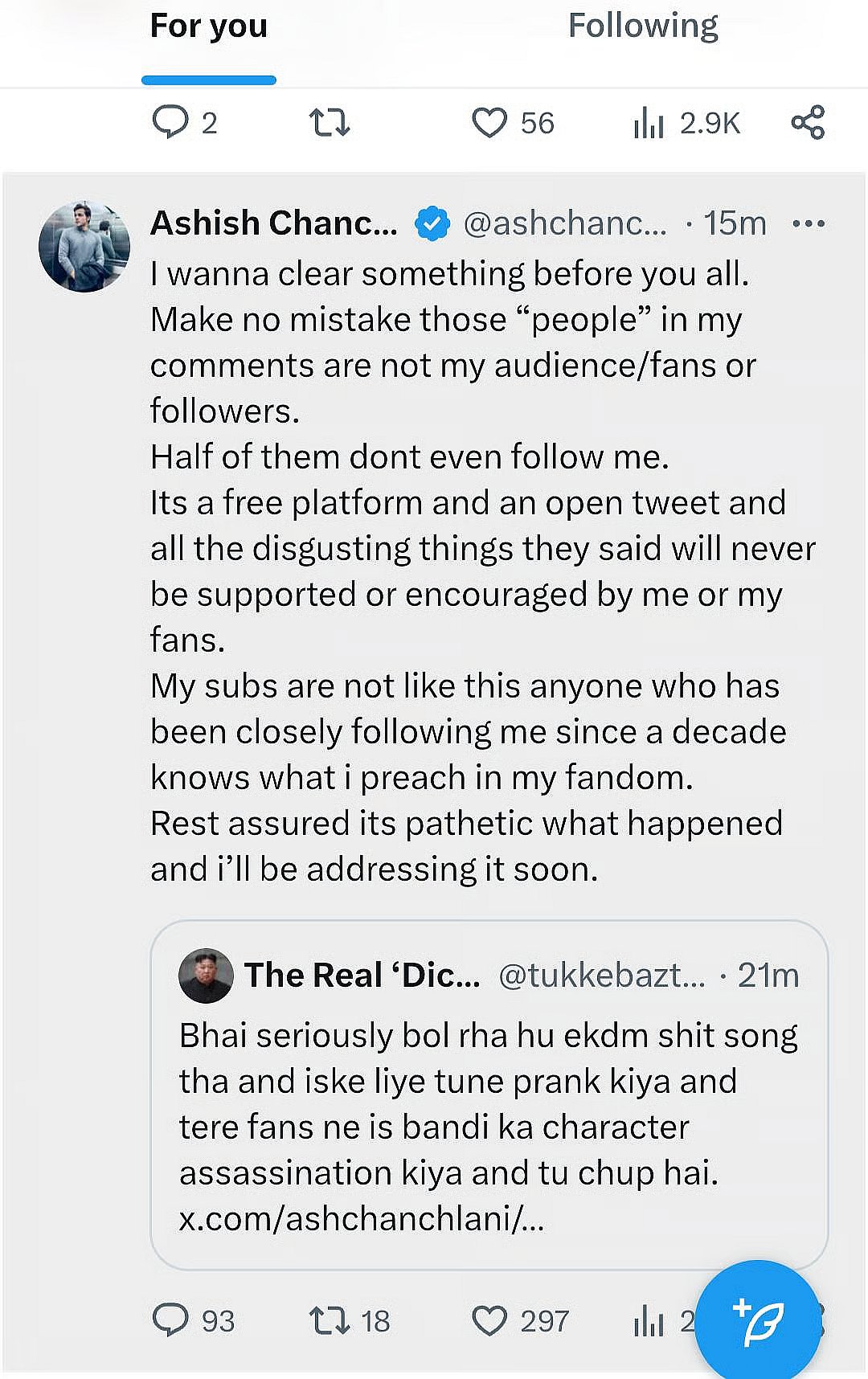Viewport: 868px width, 1379px height.
Task: Open the @ashchanc... handle link
Action: pos(565,223)
